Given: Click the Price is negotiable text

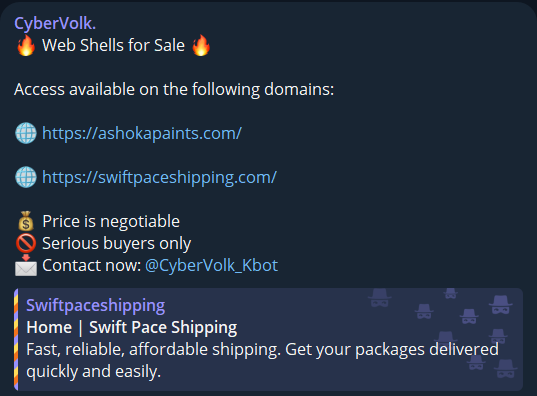Looking at the screenshot, I should point(111,221).
